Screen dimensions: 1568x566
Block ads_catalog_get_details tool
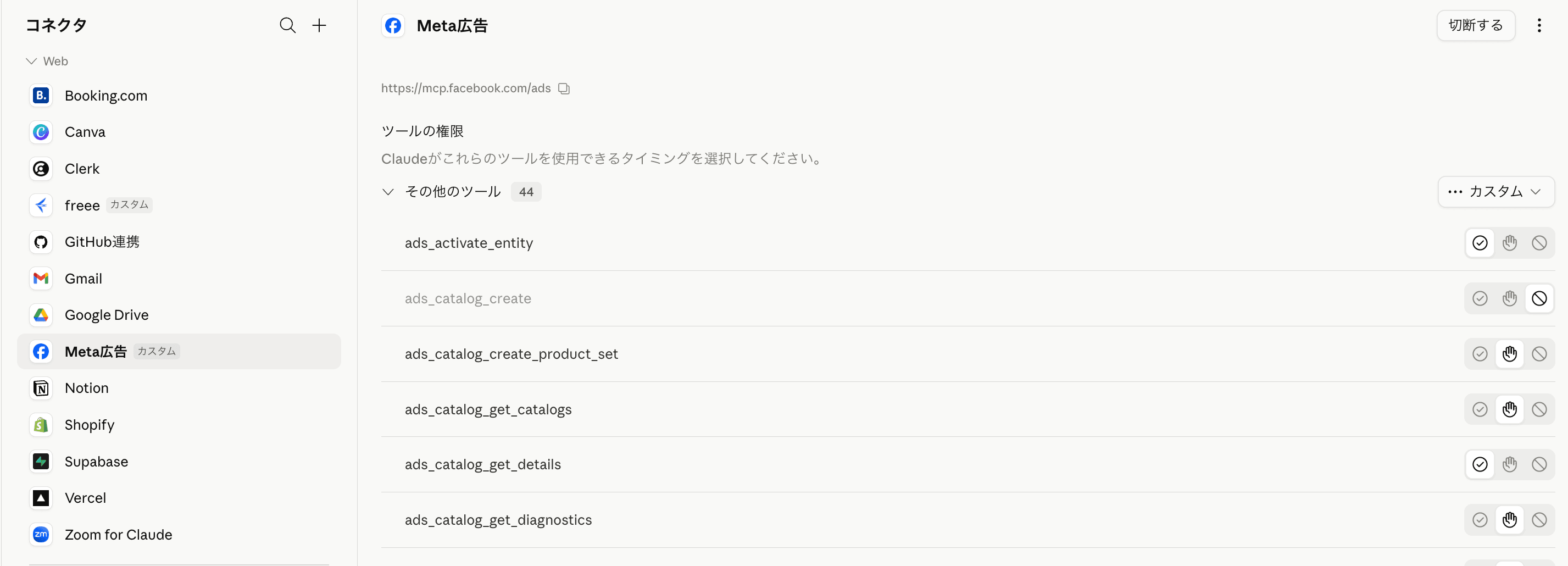[x=1539, y=464]
